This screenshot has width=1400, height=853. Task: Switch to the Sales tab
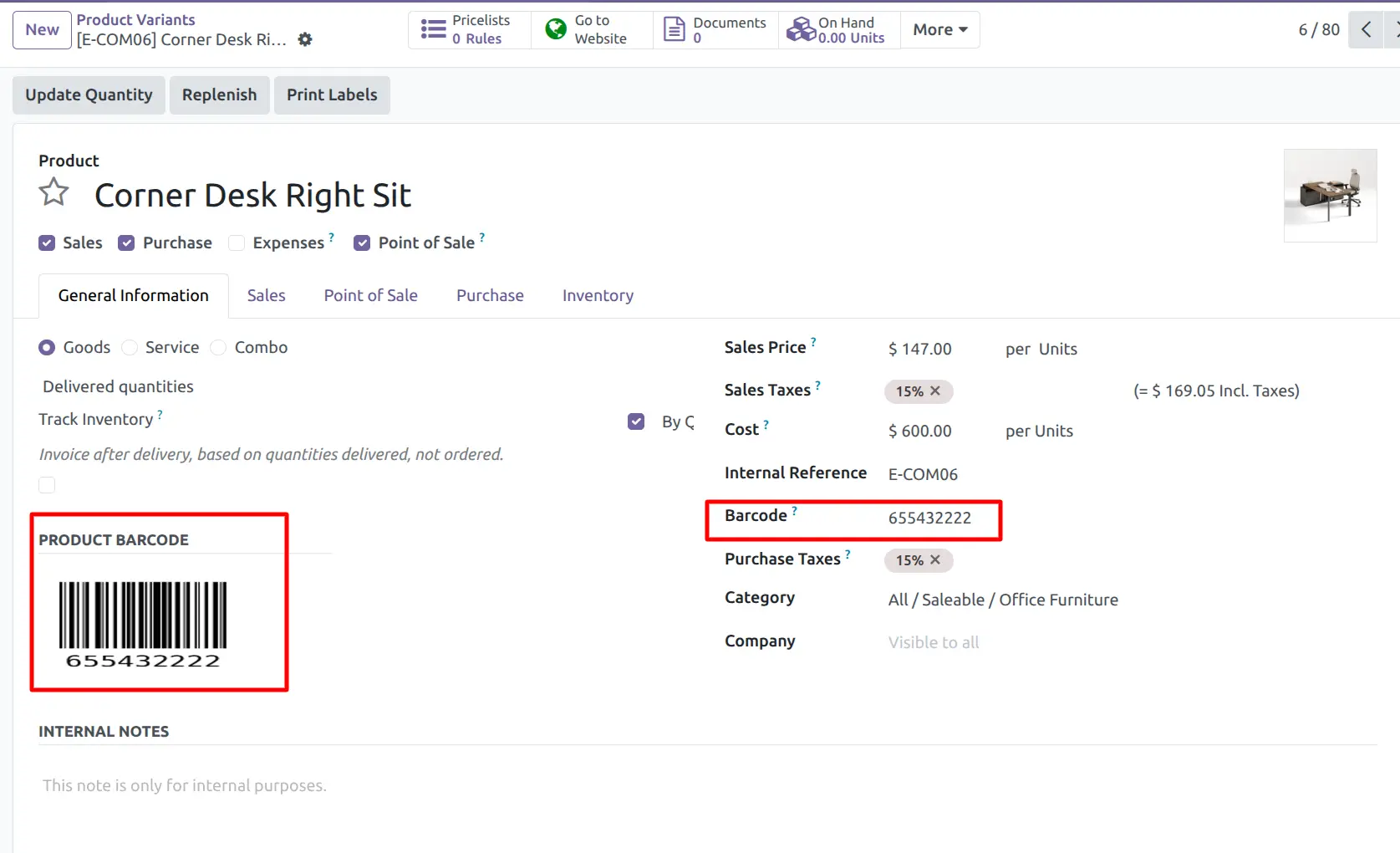(266, 295)
